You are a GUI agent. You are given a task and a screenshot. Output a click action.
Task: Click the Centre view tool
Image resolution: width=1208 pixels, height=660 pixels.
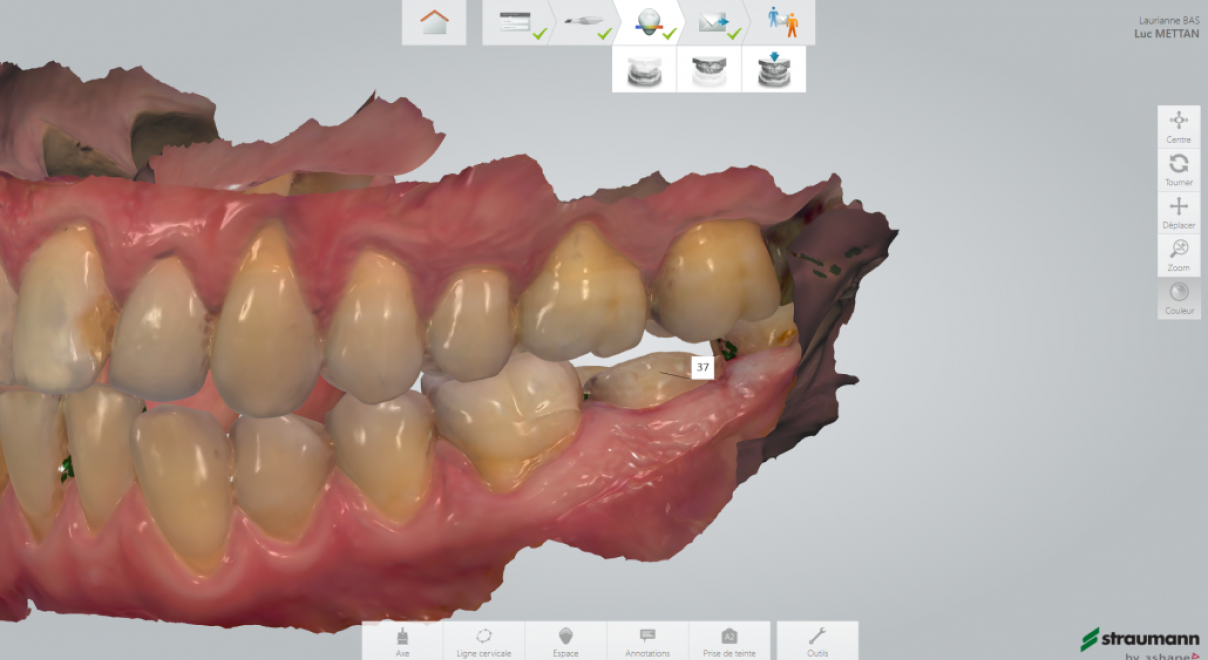(x=1179, y=126)
